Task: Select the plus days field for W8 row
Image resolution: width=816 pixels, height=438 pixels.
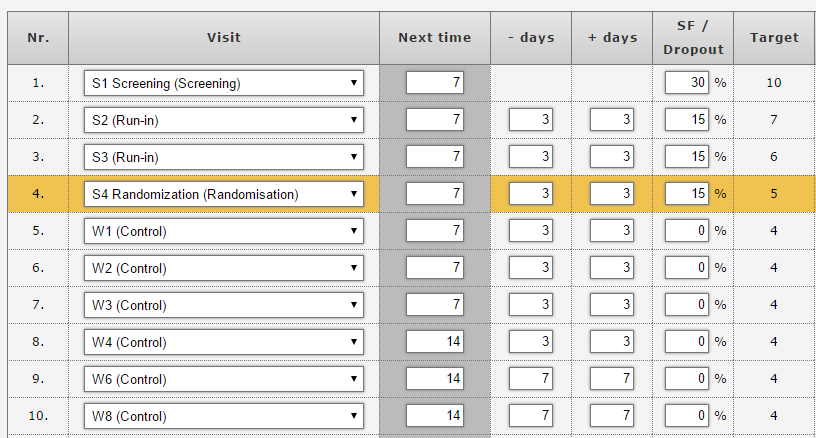Action: (x=611, y=416)
